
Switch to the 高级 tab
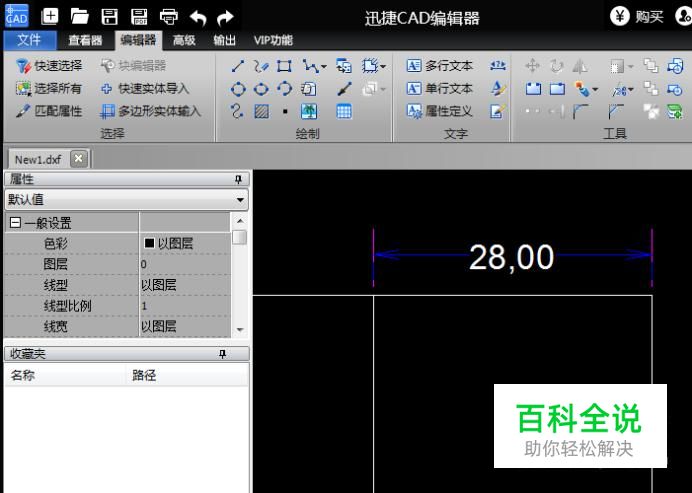(x=184, y=40)
